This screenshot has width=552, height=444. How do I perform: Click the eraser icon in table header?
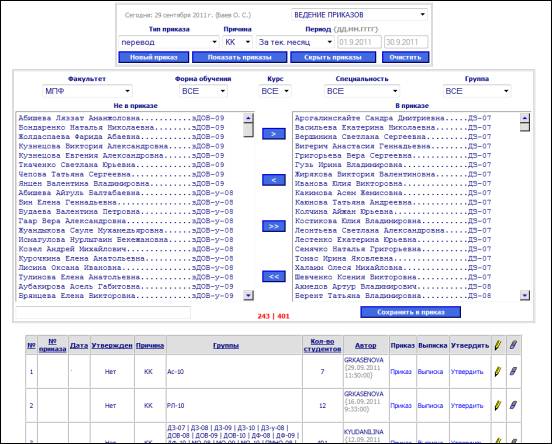[x=513, y=345]
